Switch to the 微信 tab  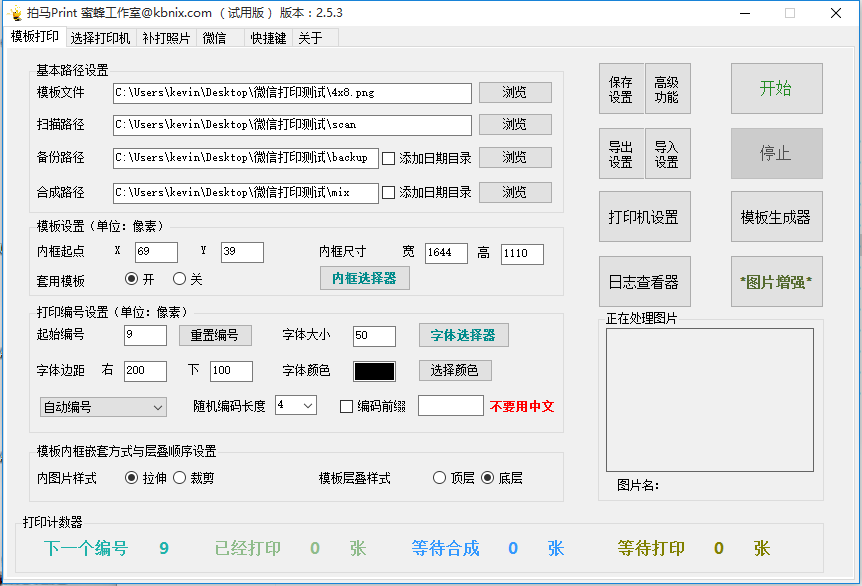click(216, 36)
